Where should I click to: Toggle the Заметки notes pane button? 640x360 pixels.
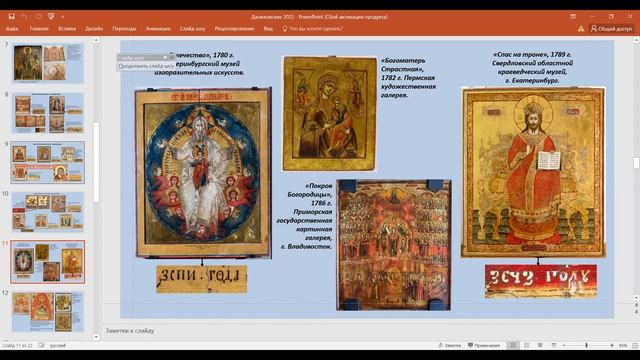[x=450, y=345]
